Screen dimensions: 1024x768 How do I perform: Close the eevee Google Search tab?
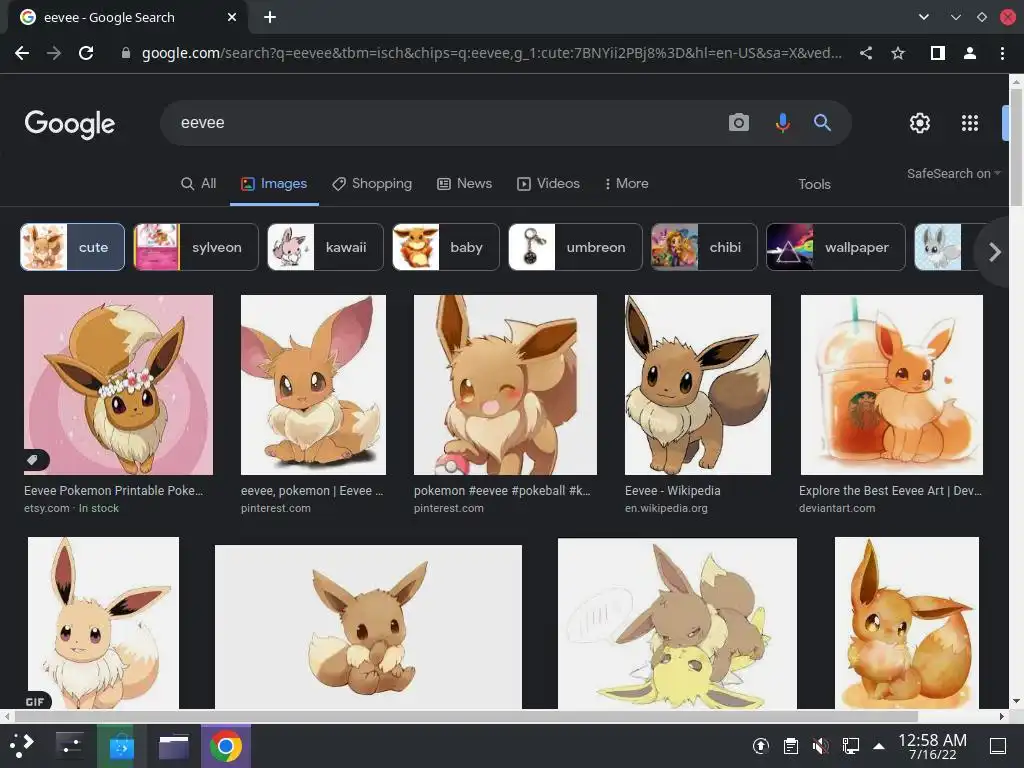pyautogui.click(x=232, y=17)
